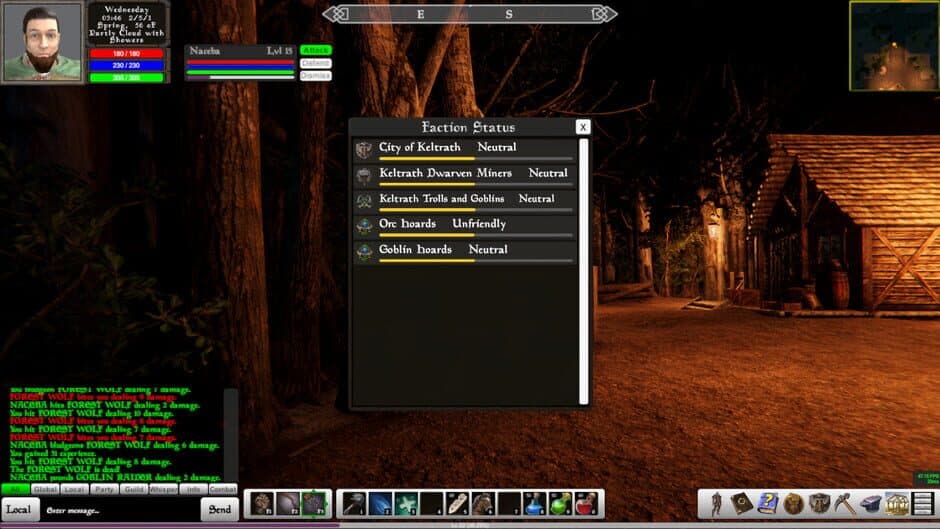Select the Orc Hoards Unfriendly status text
The image size is (940, 529).
point(479,224)
